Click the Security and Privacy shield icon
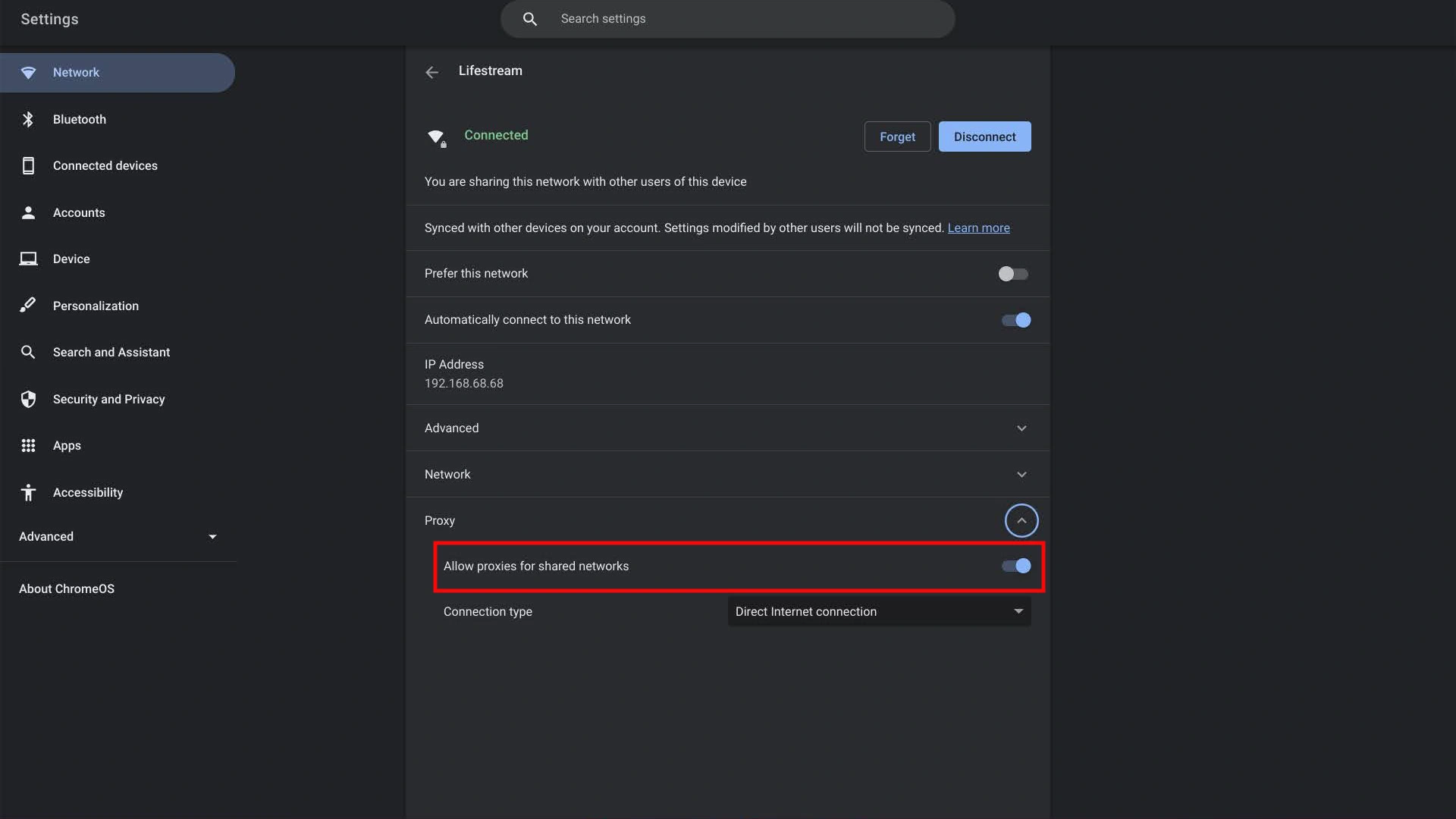1456x819 pixels. [x=28, y=399]
